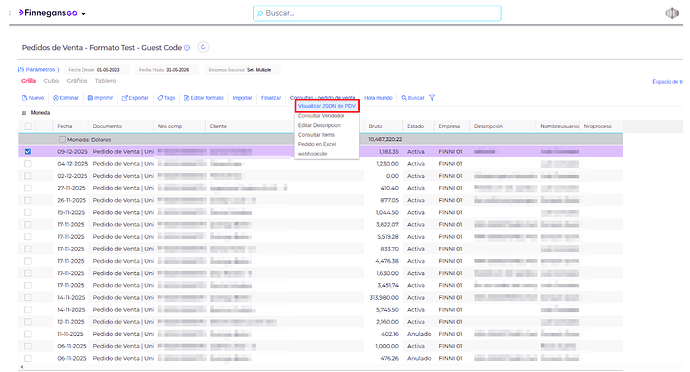This screenshot has width=690, height=372.
Task: Click the 10,487,320.22 group total
Action: click(x=385, y=140)
